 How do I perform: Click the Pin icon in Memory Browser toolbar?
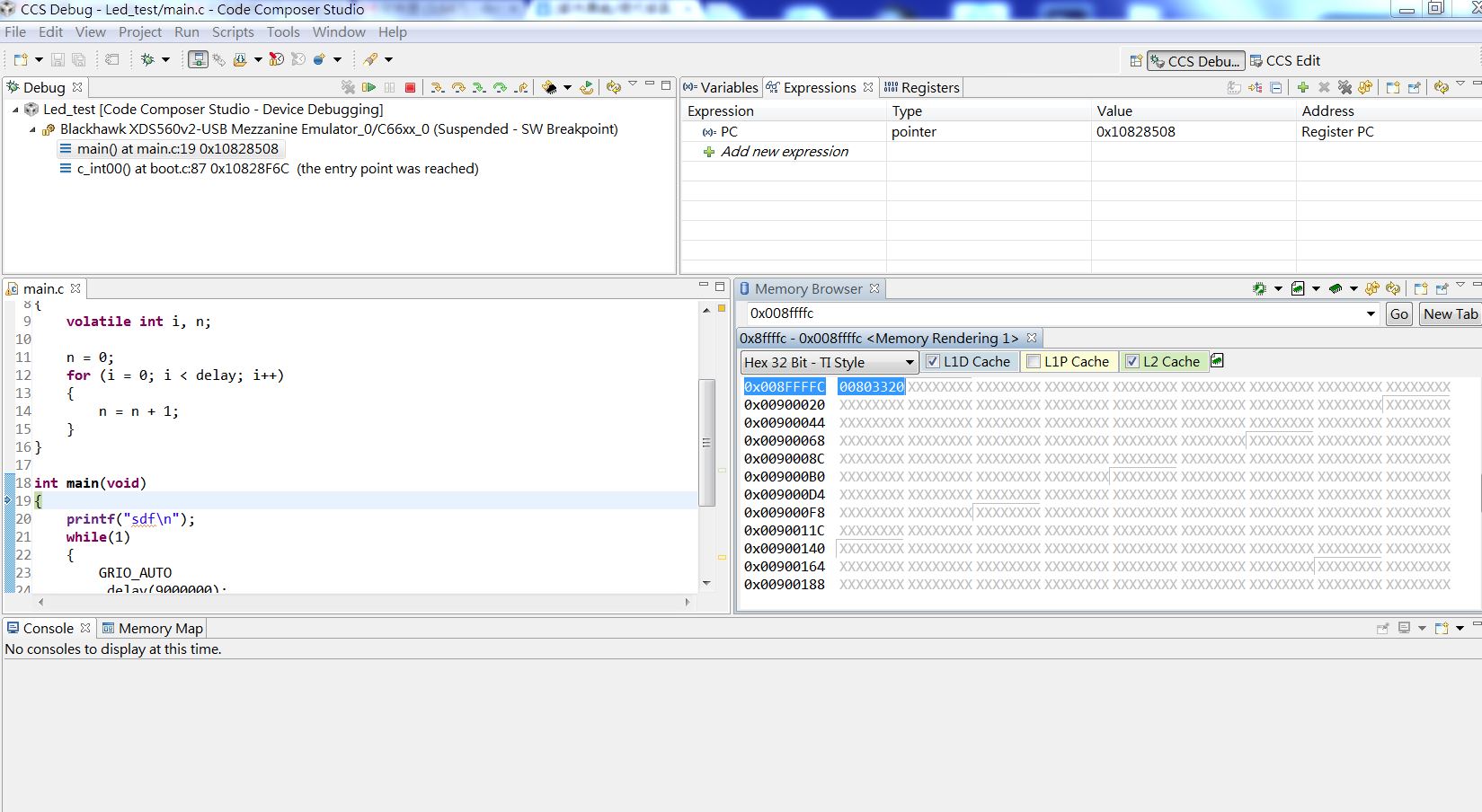pyautogui.click(x=1442, y=288)
